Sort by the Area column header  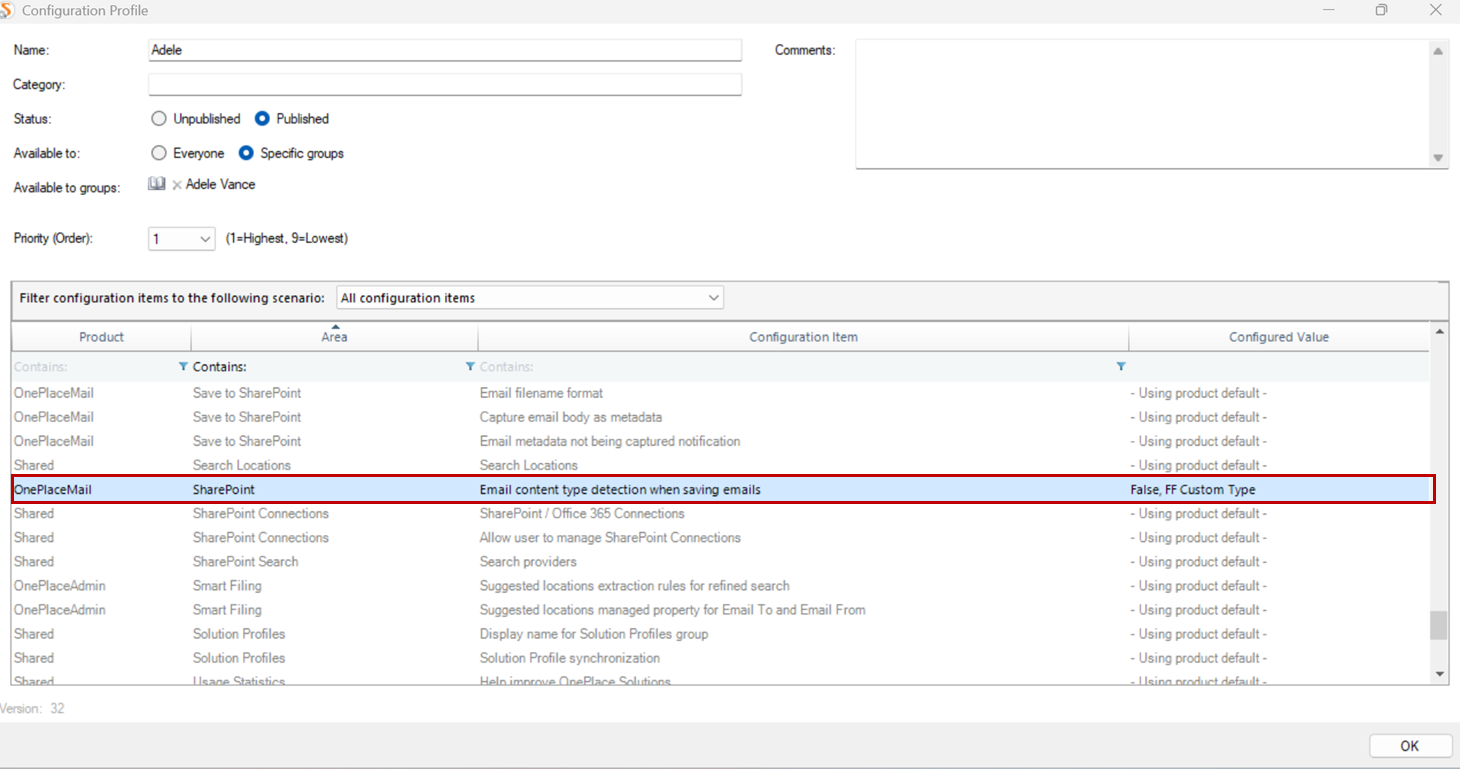[334, 337]
